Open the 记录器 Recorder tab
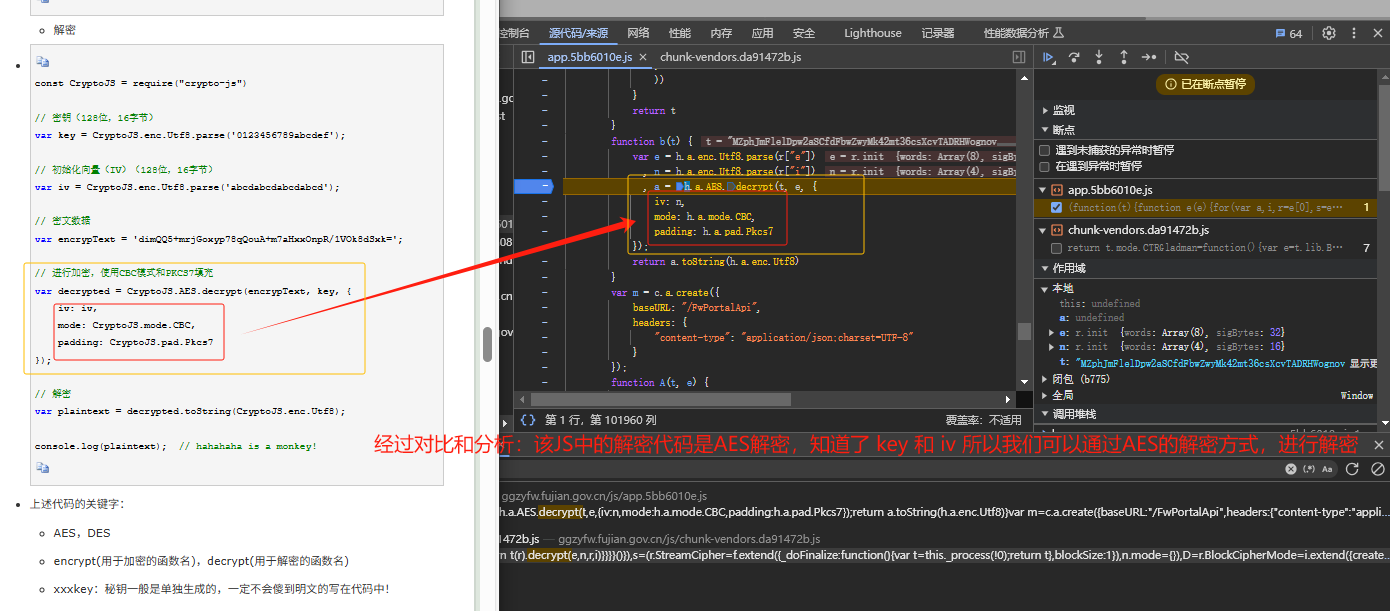The image size is (1390, 611). [938, 33]
